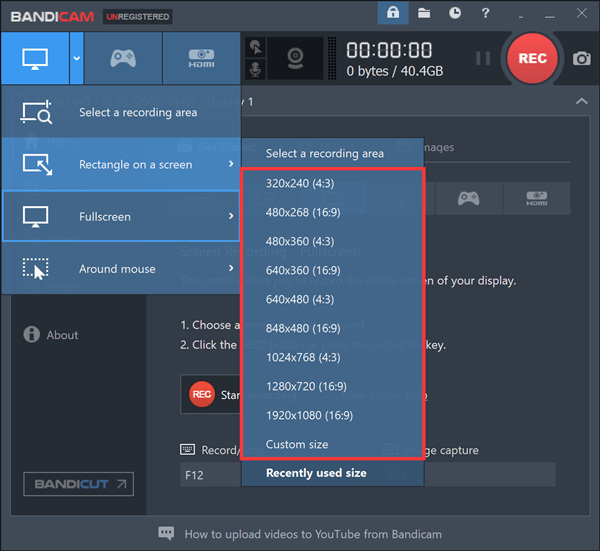600x551 pixels.
Task: Click the F12 record hotkey field
Action: point(210,475)
